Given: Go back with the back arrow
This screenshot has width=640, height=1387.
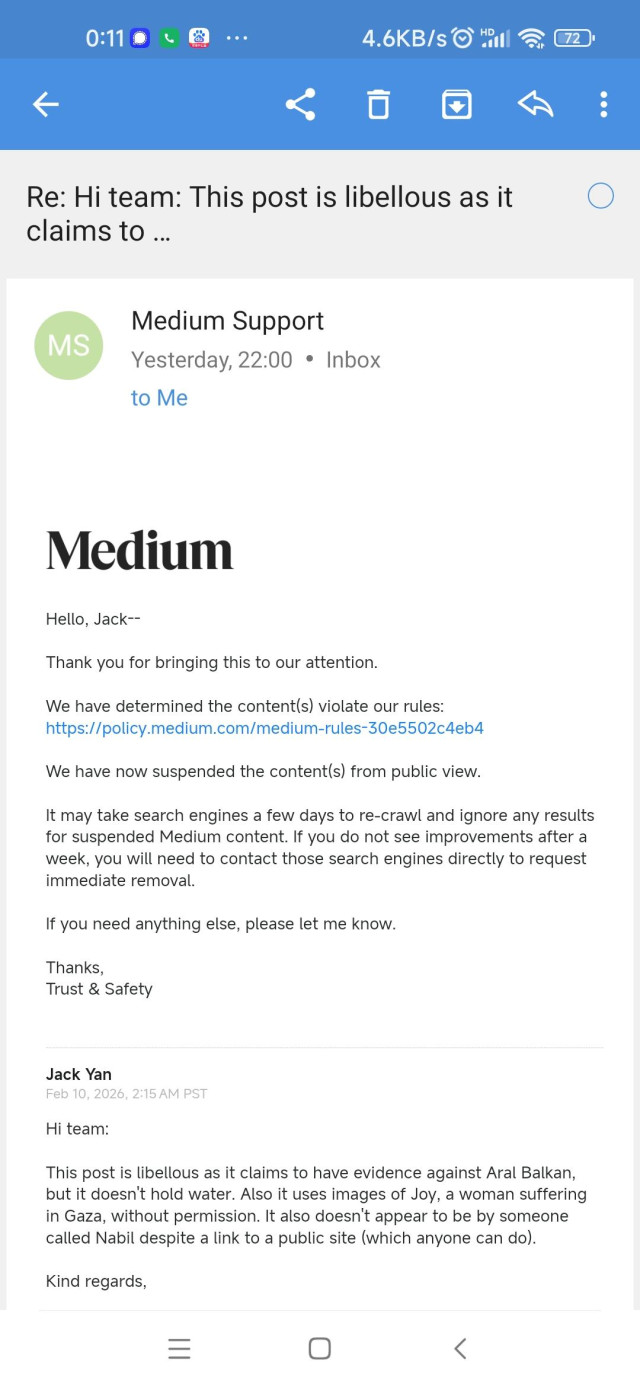Looking at the screenshot, I should [46, 104].
